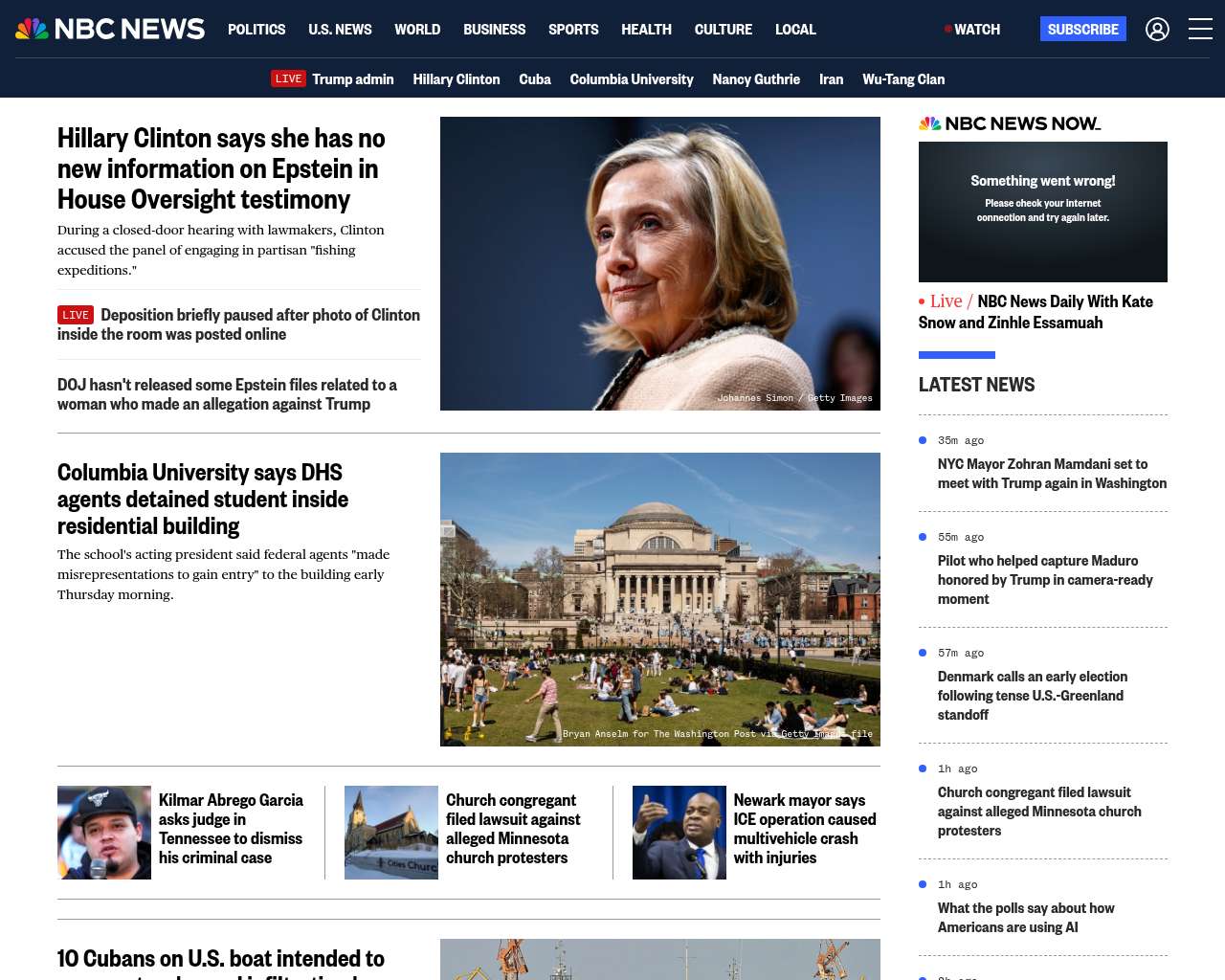The width and height of the screenshot is (1225, 980).
Task: Click the red LIVE badge beside Trump admin
Action: coord(288,79)
